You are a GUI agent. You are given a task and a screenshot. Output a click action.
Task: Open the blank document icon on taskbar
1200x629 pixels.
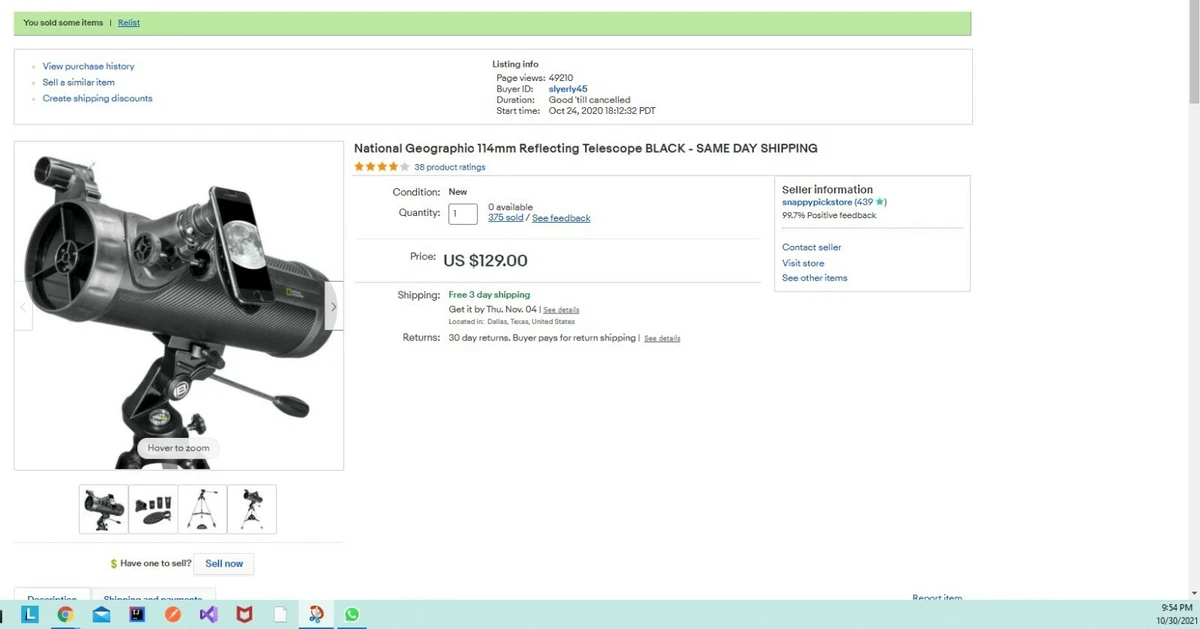coord(280,615)
